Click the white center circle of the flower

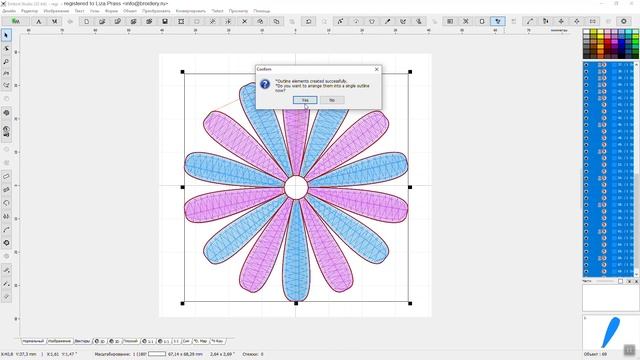click(x=296, y=187)
